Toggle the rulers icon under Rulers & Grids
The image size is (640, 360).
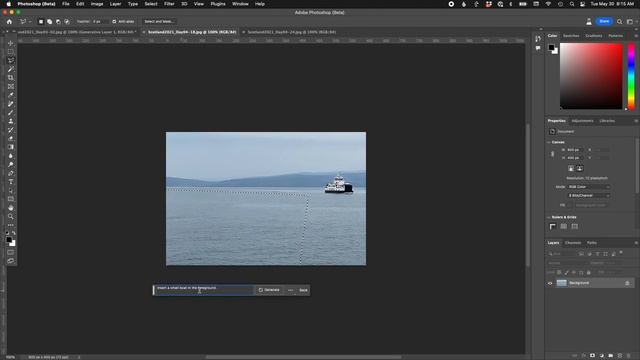pos(553,227)
